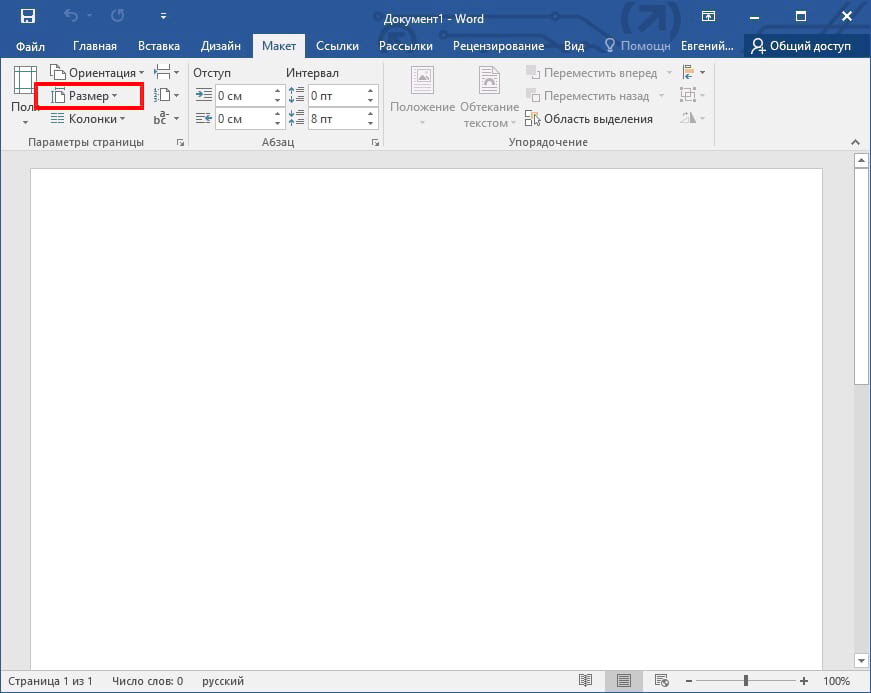Open the Евгений account menu

707,46
